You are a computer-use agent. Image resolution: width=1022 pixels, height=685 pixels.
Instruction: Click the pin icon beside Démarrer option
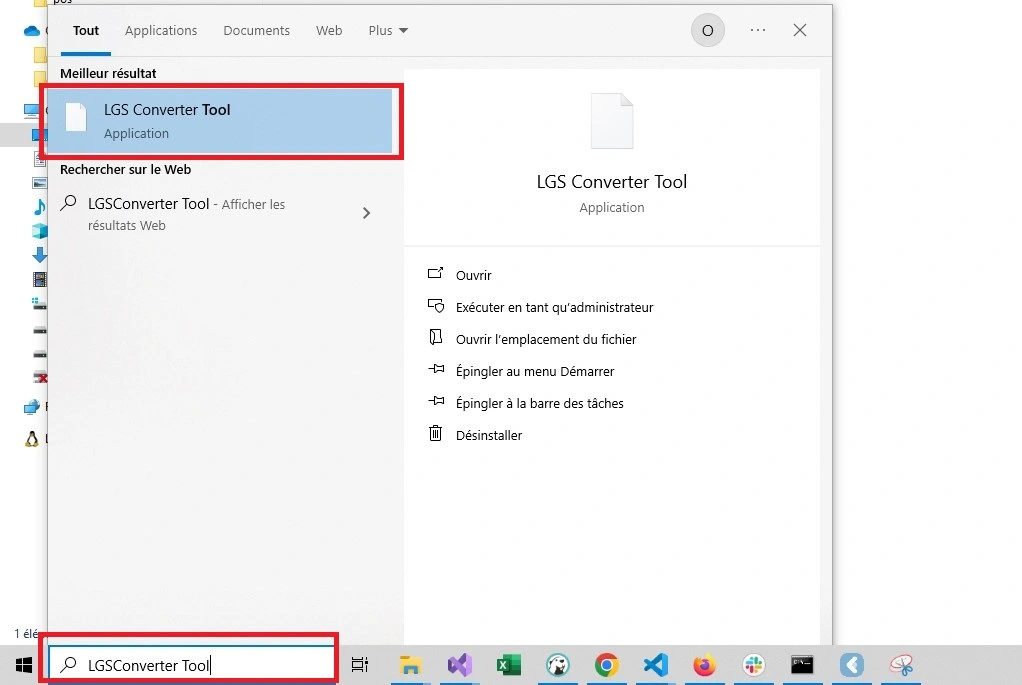[435, 369]
